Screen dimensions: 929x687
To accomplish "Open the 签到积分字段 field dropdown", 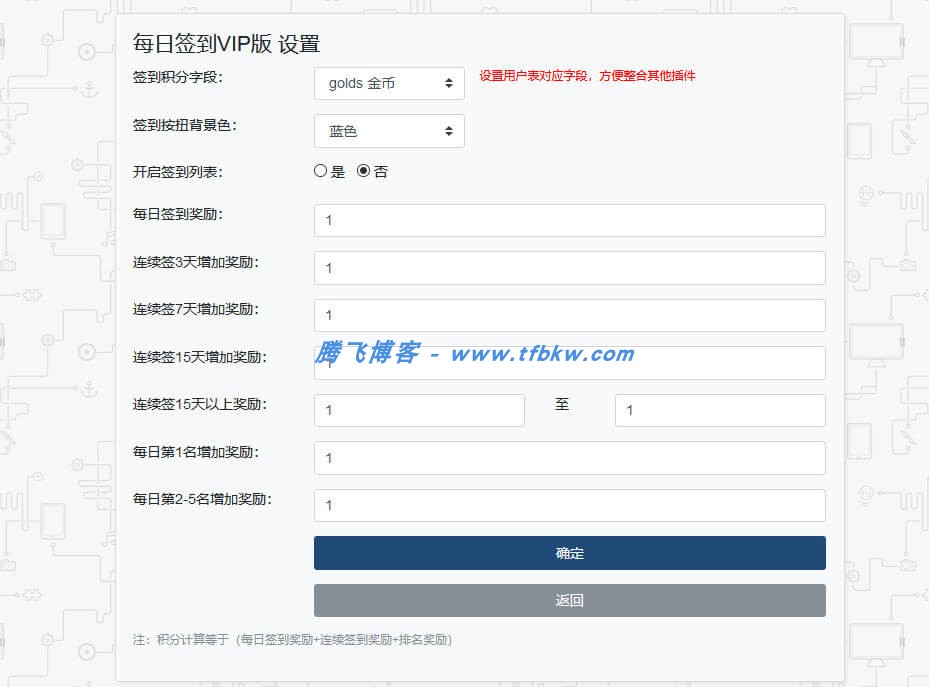I will click(388, 84).
